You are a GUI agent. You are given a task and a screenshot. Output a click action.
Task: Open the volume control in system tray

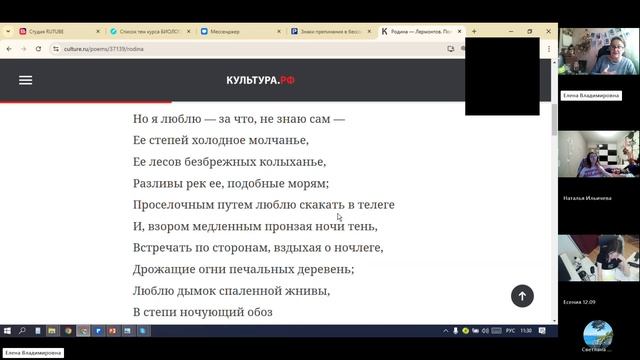485,331
